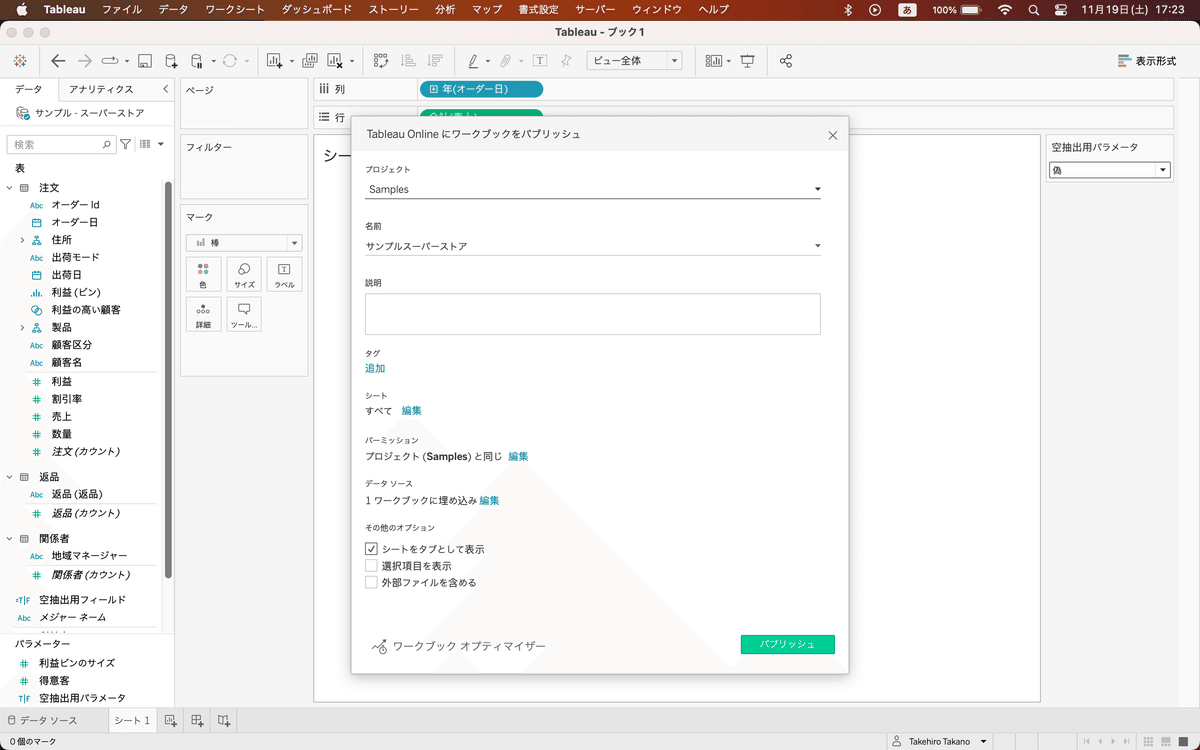The width and height of the screenshot is (1200, 750).
Task: Click the new worksheet toolbar icon
Action: [275, 61]
